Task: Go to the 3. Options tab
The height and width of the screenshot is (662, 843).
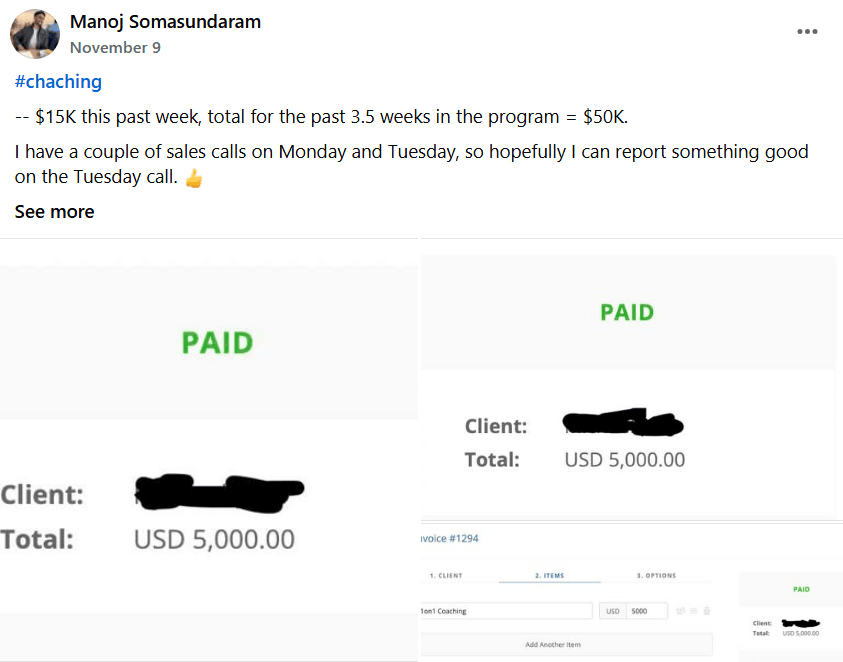Action: click(x=656, y=576)
